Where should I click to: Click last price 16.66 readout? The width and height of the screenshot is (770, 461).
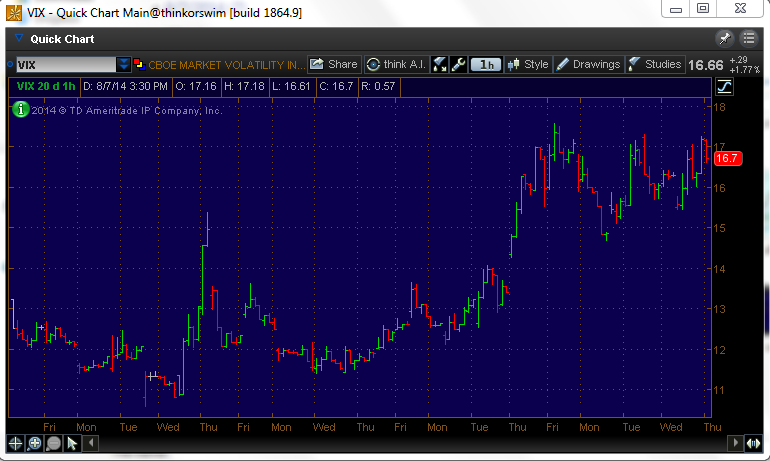tap(706, 65)
